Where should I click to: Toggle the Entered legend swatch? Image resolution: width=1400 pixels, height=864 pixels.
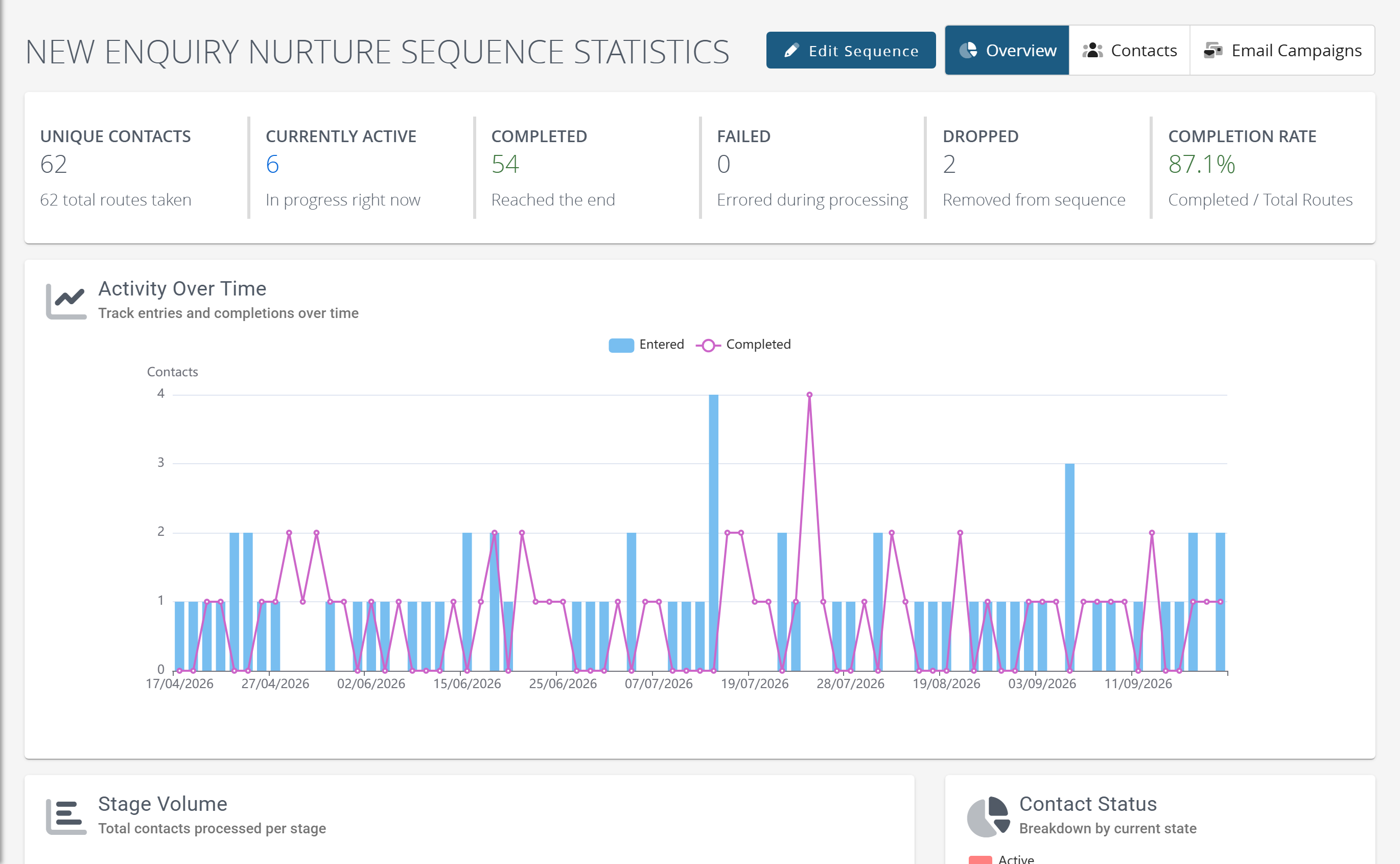click(621, 345)
